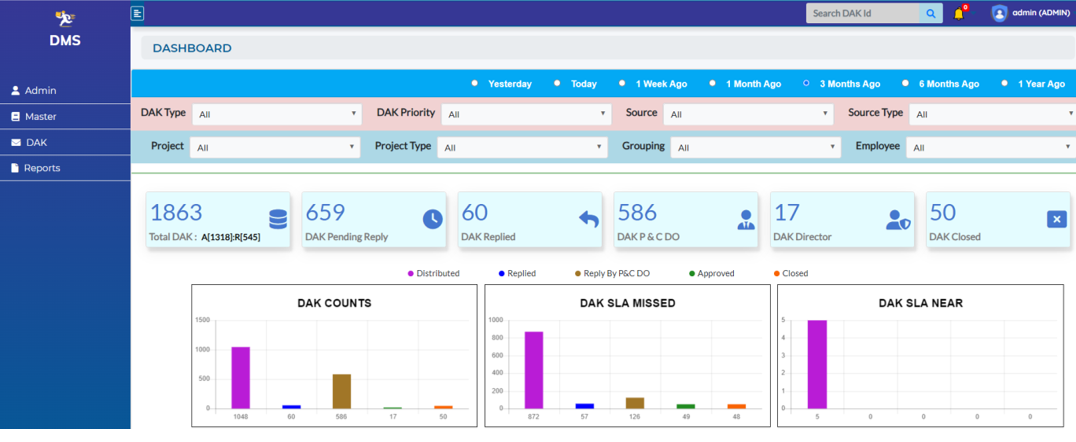Select the 1 Week Ago radio option
The height and width of the screenshot is (442, 1076).
[x=622, y=84]
